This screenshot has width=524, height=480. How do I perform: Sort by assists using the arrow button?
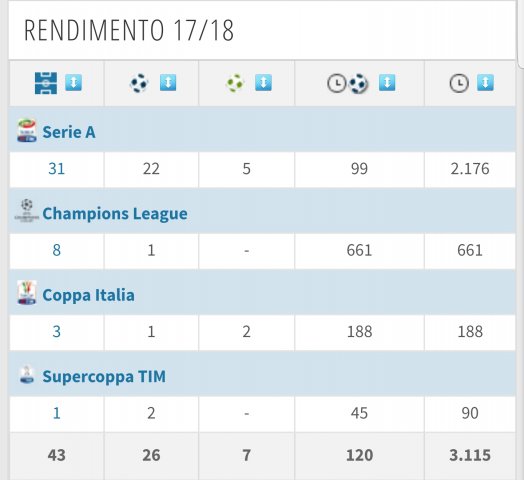tap(263, 83)
